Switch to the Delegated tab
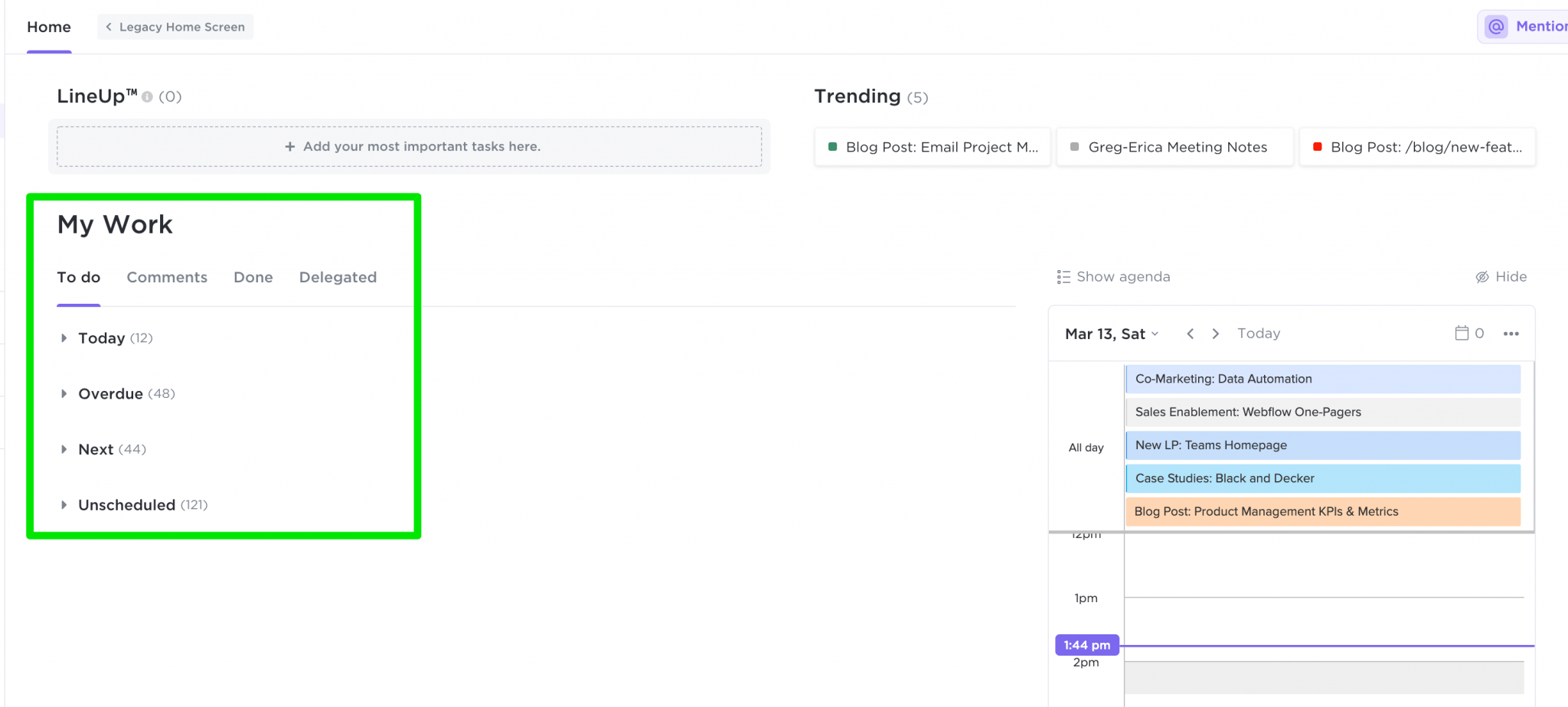1568x707 pixels. [338, 277]
